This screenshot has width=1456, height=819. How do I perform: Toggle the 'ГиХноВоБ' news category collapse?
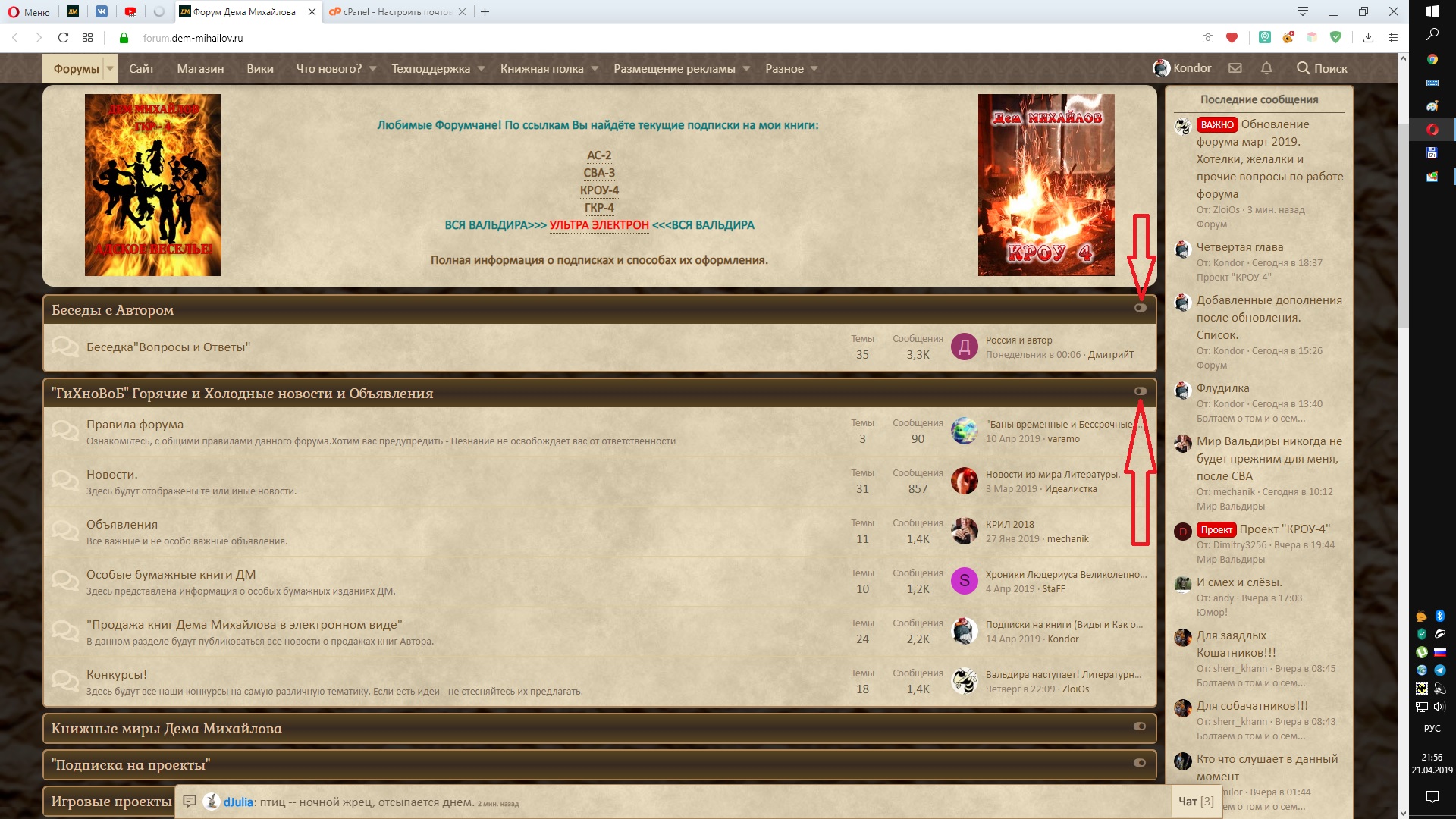click(1140, 391)
